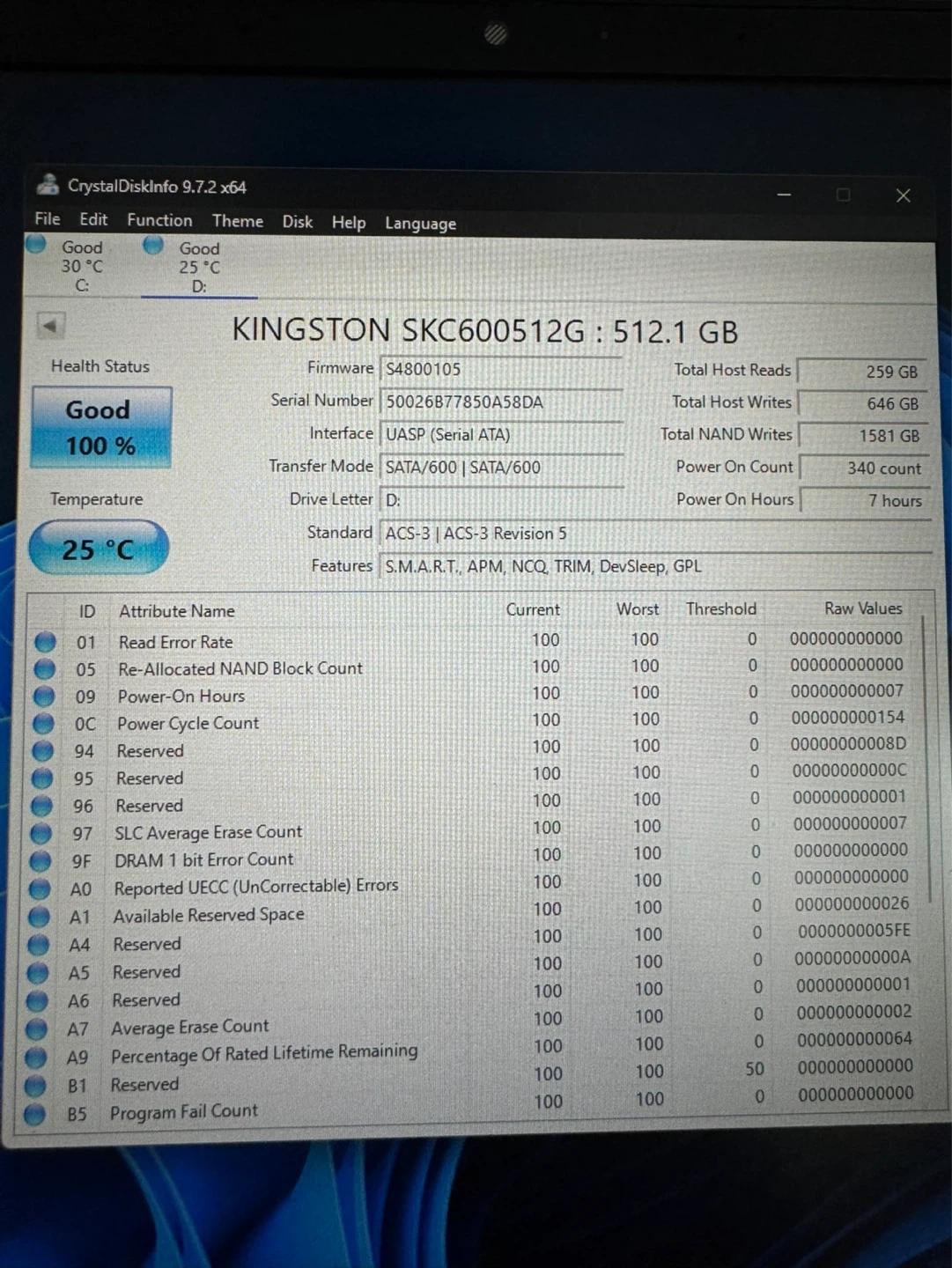Click status dot for ID 94 Reserved
The image size is (952, 1268).
coord(42,751)
